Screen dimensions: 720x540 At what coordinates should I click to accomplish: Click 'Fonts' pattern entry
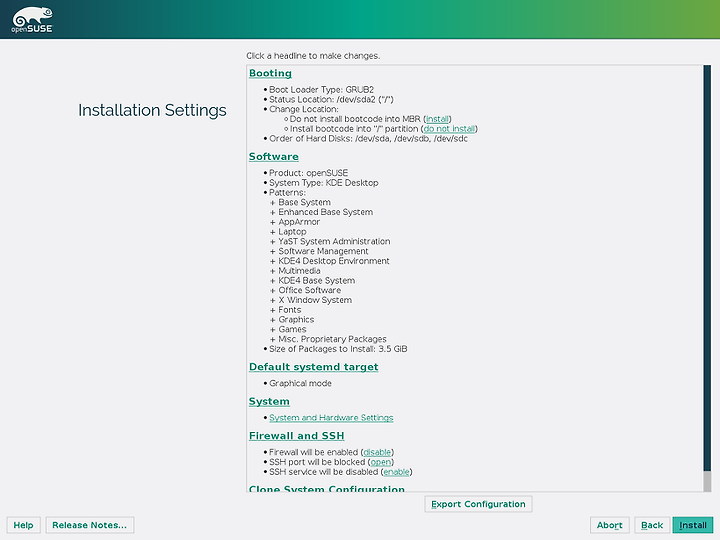[290, 310]
